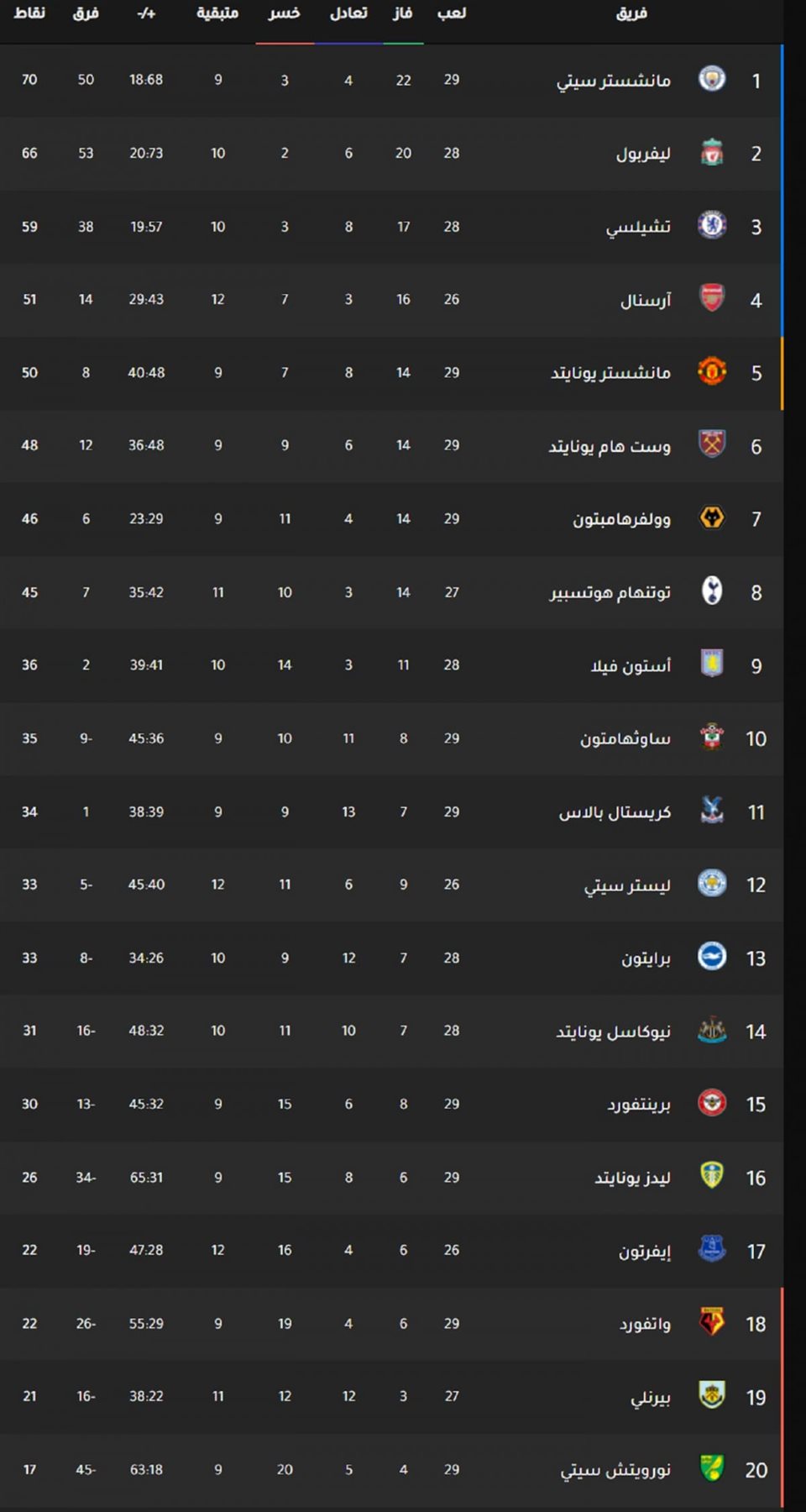This screenshot has width=806, height=1512.
Task: Open the وست هام يونايتد team link
Action: pos(610,446)
